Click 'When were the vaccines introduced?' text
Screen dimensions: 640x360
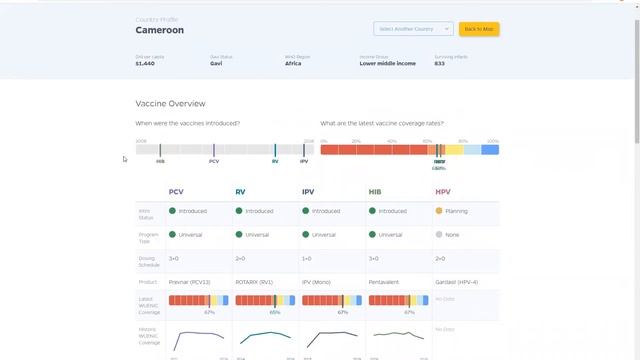tap(188, 123)
